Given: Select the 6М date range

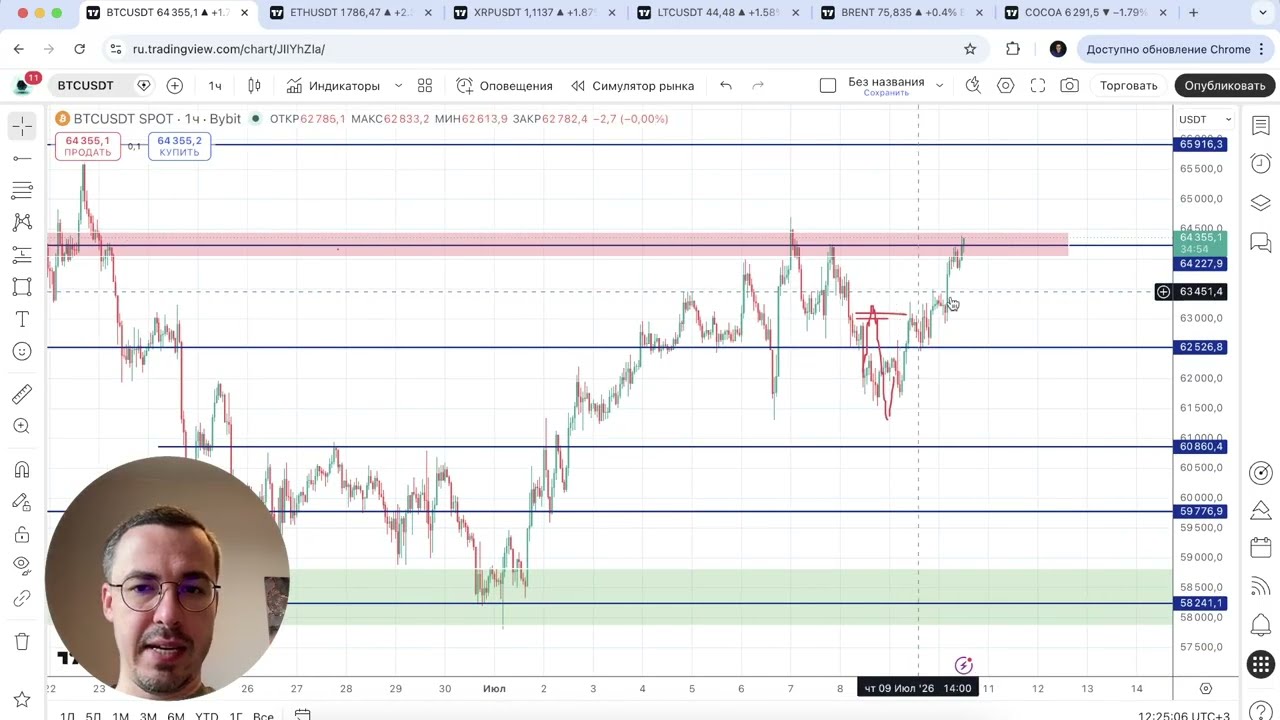Looking at the screenshot, I should (176, 716).
